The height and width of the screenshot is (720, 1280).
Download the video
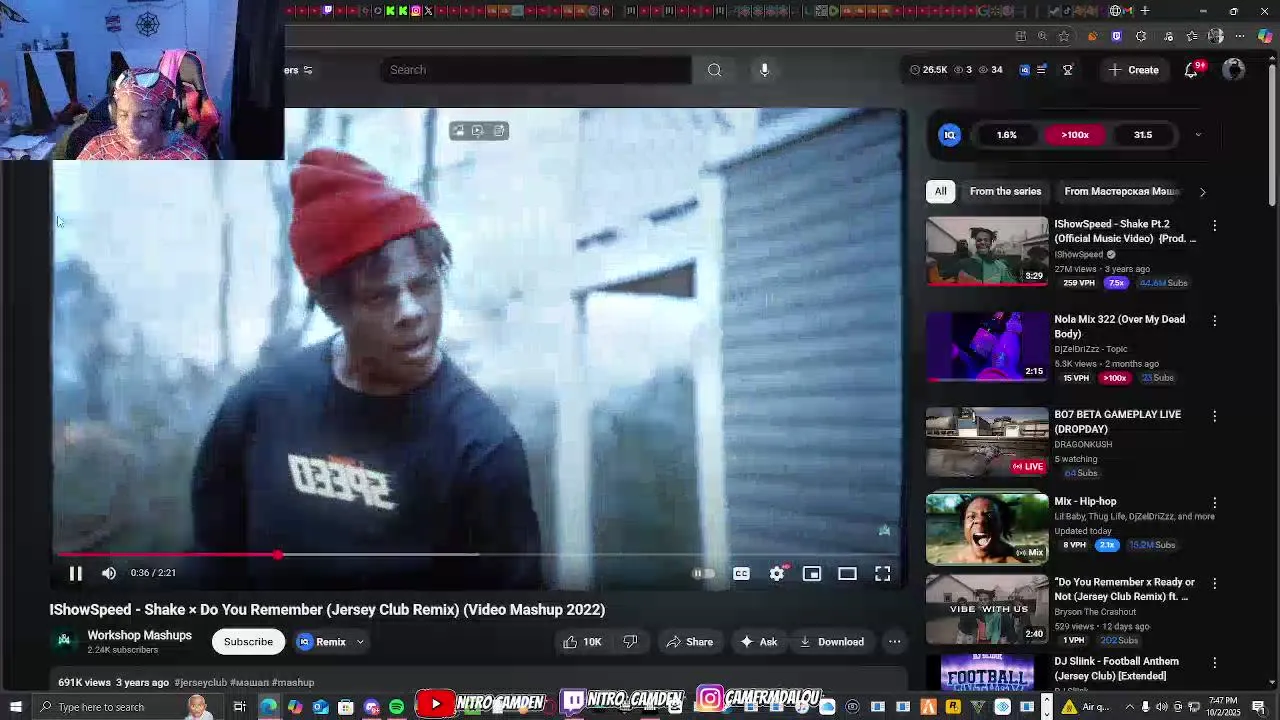830,642
